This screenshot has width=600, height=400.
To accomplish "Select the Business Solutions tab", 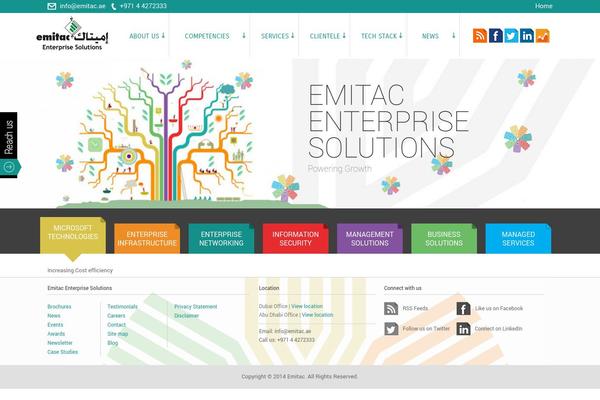I will click(444, 238).
